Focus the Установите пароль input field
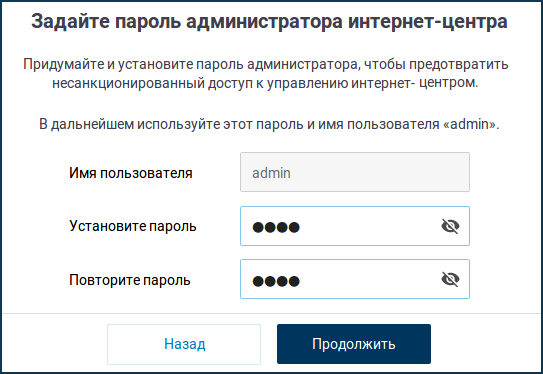The width and height of the screenshot is (543, 374). [x=355, y=226]
